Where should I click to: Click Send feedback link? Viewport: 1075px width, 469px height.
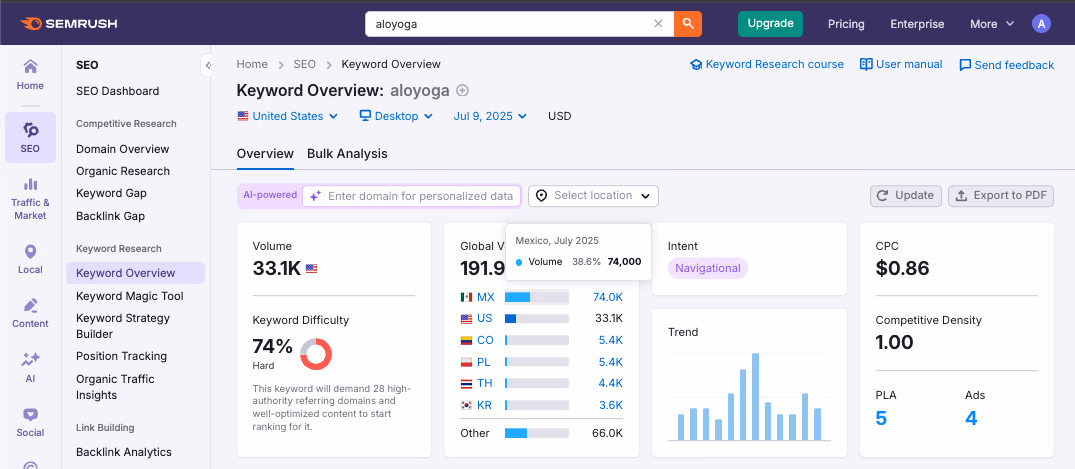coord(1006,65)
